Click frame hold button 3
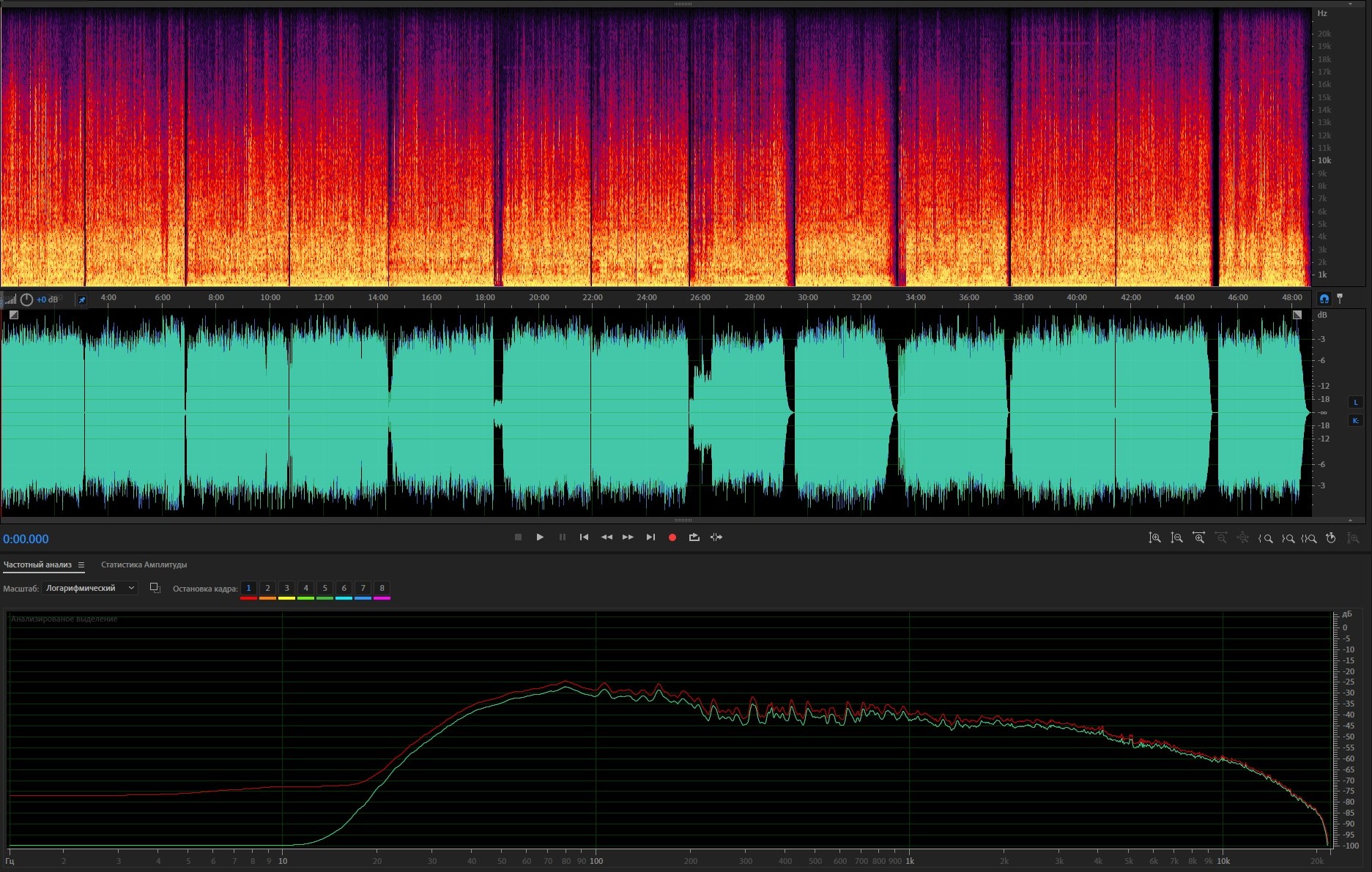The height and width of the screenshot is (872, 1372). click(286, 588)
